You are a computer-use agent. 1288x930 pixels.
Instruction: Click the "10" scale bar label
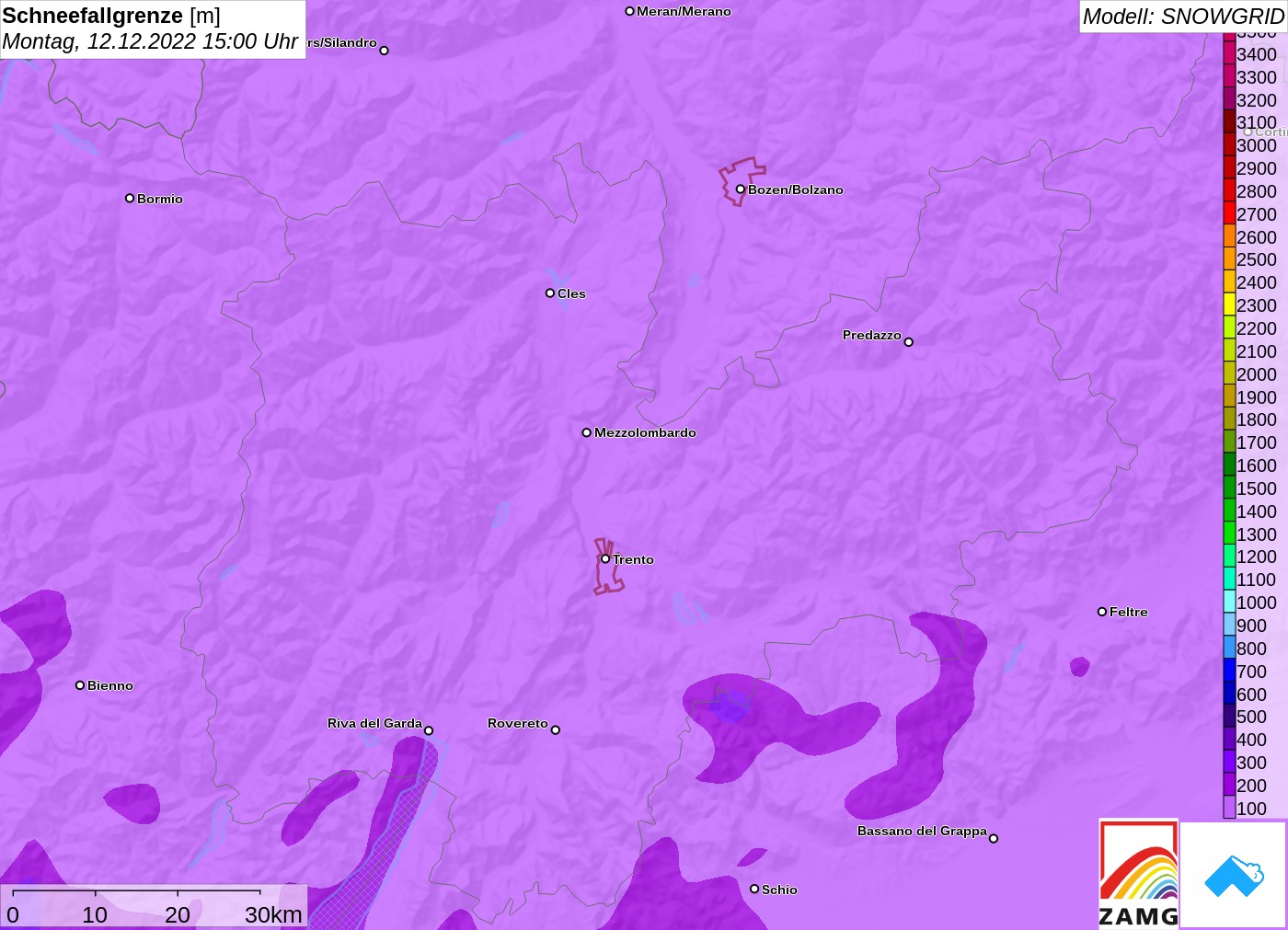(95, 914)
